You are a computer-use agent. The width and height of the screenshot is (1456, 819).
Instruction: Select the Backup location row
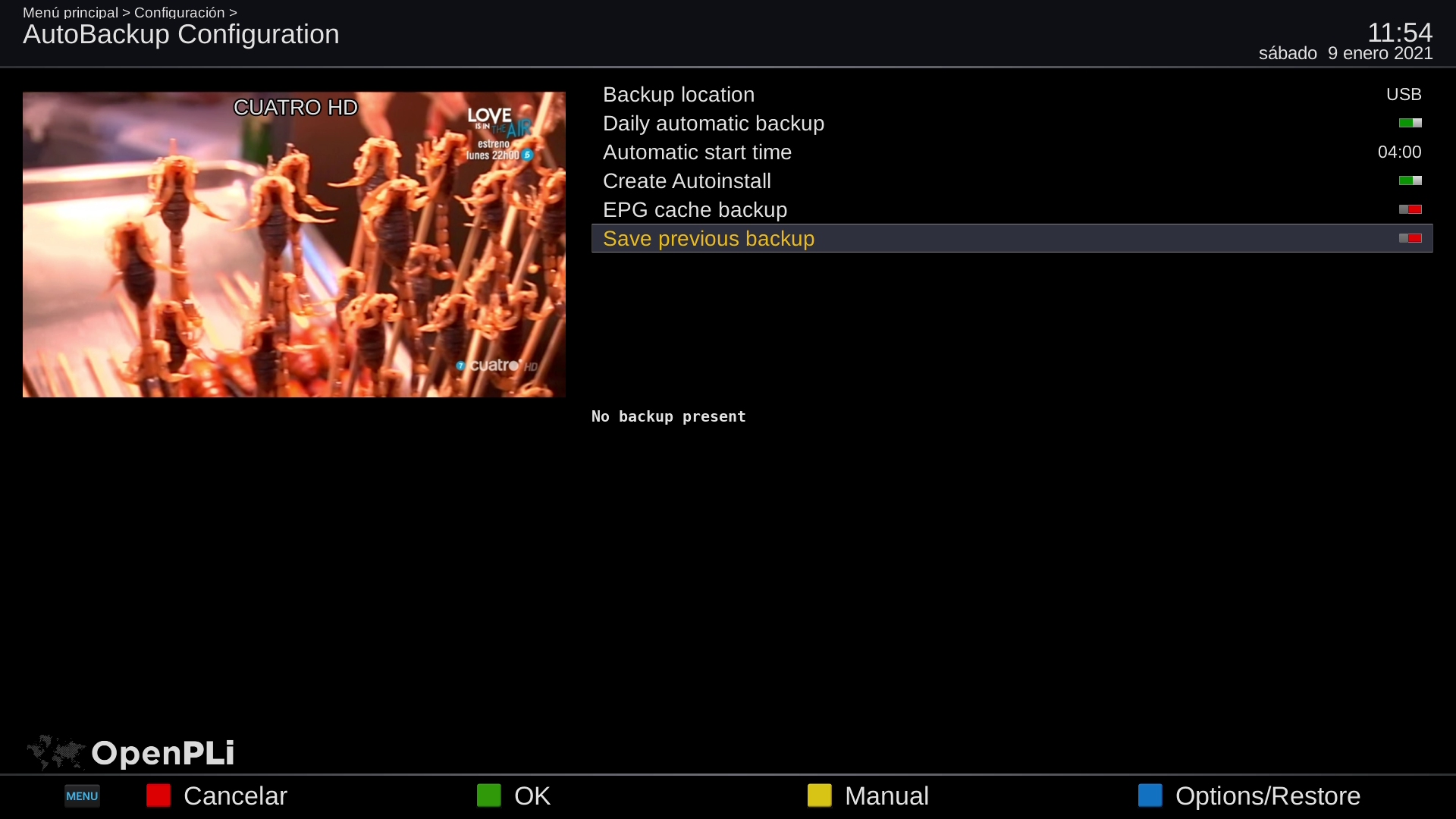coord(679,94)
